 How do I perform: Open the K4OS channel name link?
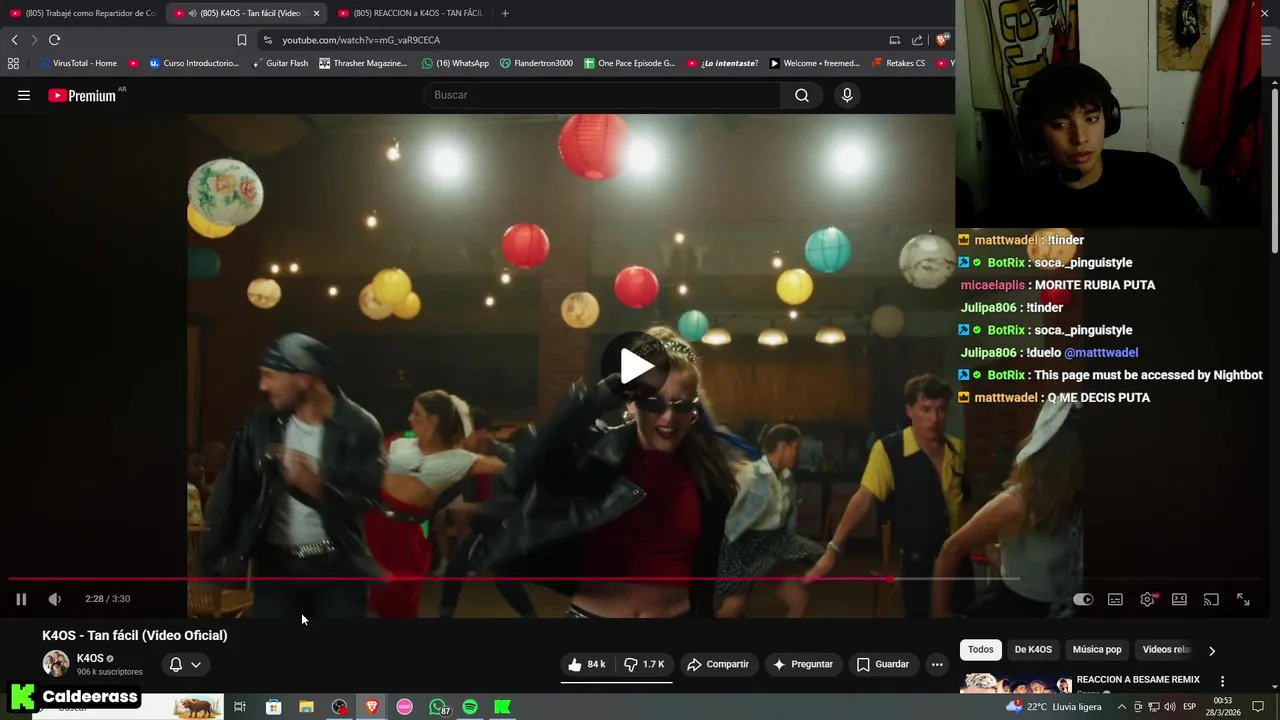[90, 658]
